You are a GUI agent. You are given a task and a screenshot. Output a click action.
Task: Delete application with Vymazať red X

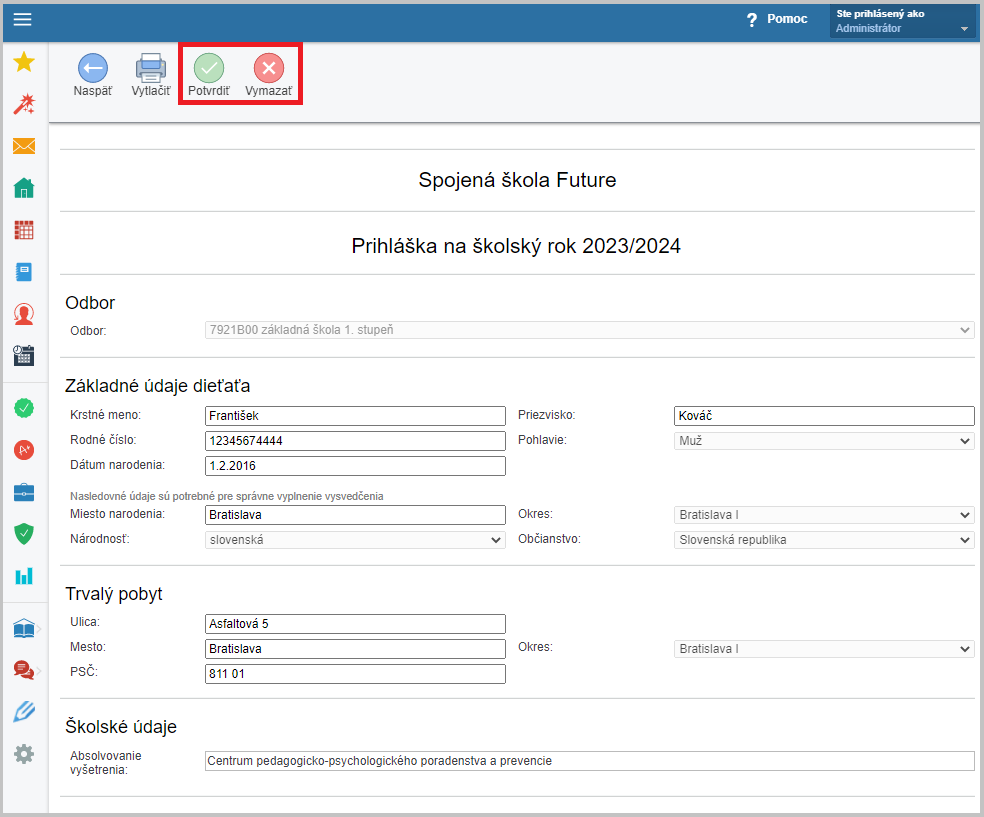pyautogui.click(x=269, y=68)
